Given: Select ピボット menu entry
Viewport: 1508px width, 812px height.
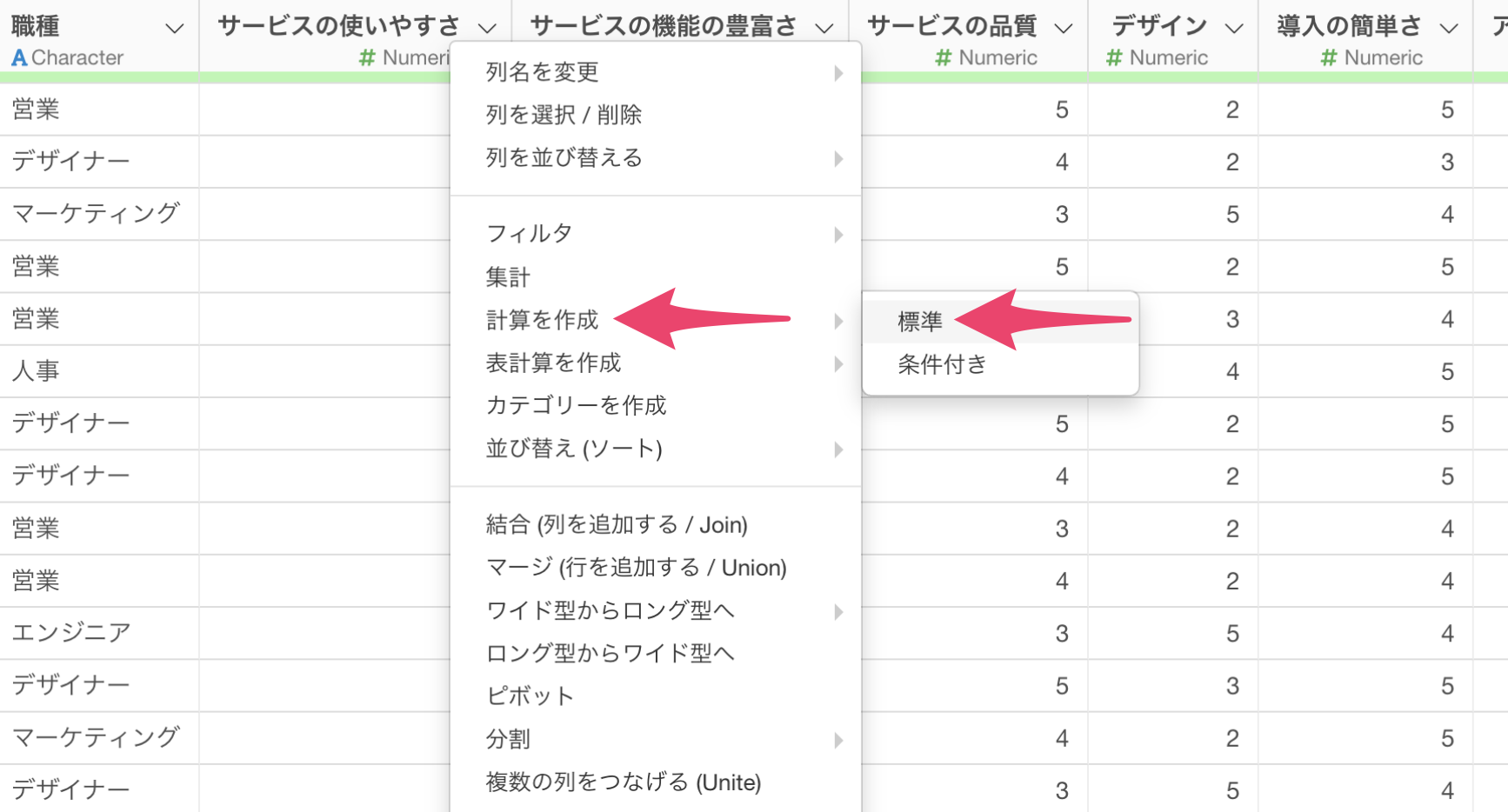Looking at the screenshot, I should 530,696.
